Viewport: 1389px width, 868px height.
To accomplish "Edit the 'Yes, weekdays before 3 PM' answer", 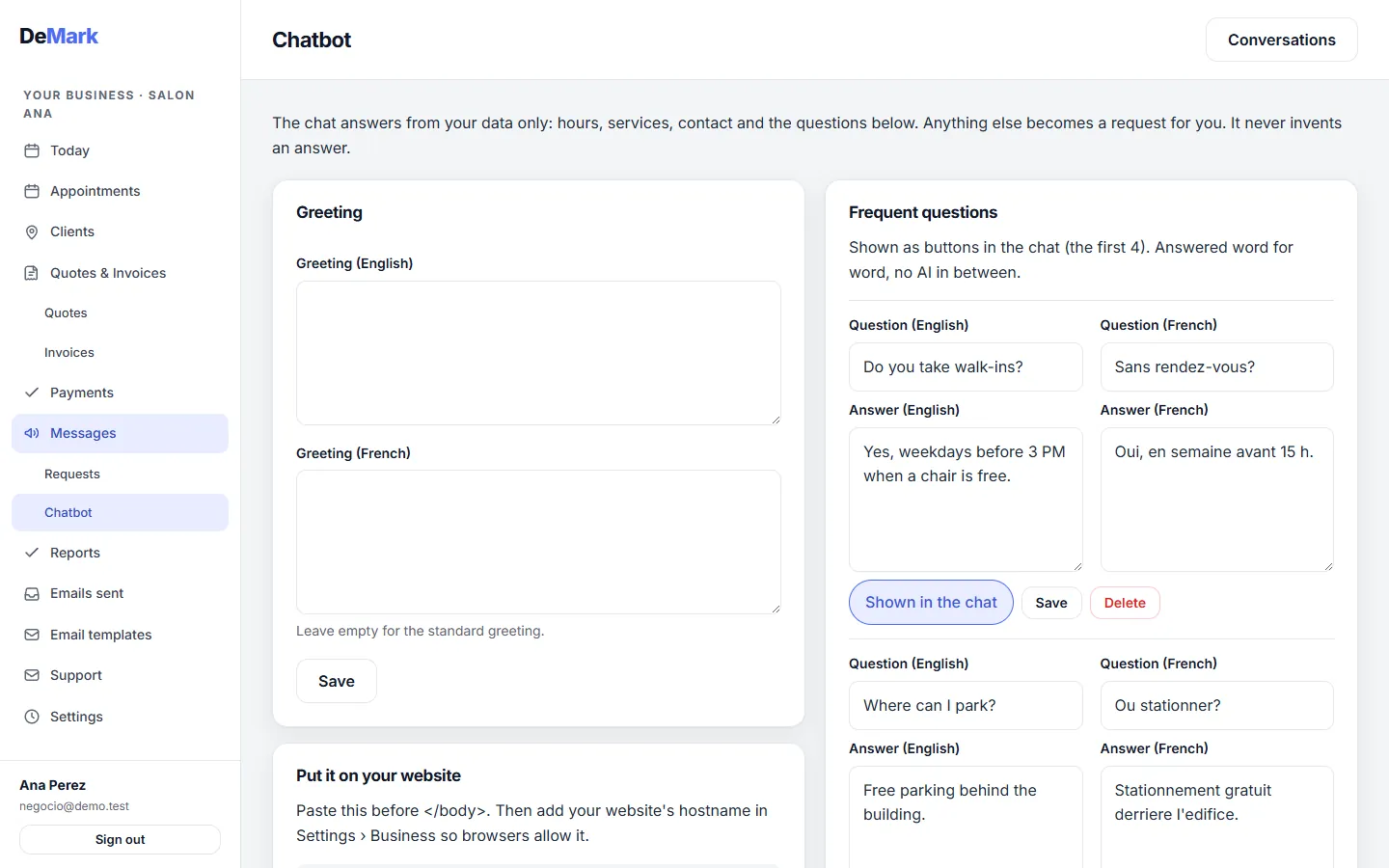I will tap(966, 500).
